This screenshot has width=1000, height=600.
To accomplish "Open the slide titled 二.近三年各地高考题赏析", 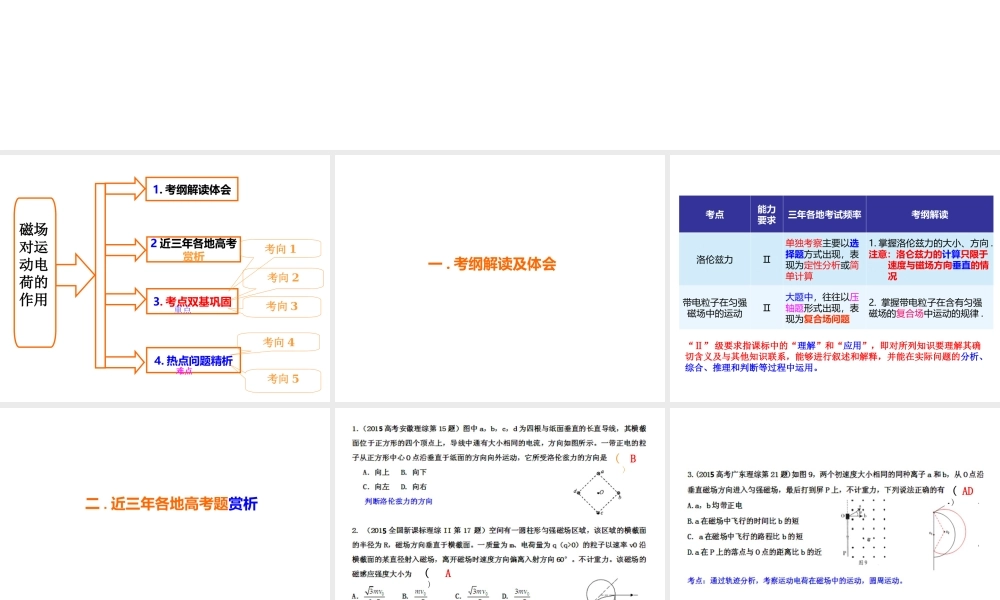I will pyautogui.click(x=165, y=504).
